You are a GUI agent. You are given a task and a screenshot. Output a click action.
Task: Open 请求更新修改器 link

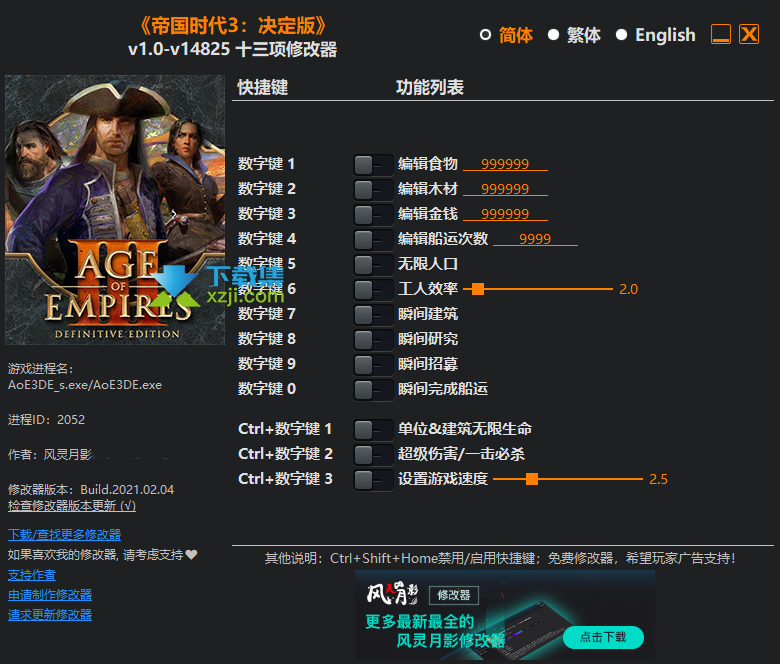pos(50,615)
